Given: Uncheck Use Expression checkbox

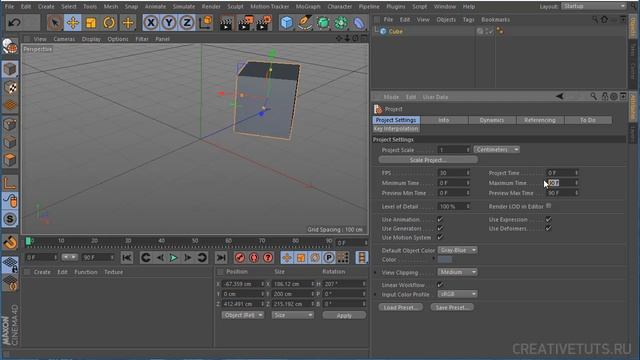Looking at the screenshot, I should (549, 219).
